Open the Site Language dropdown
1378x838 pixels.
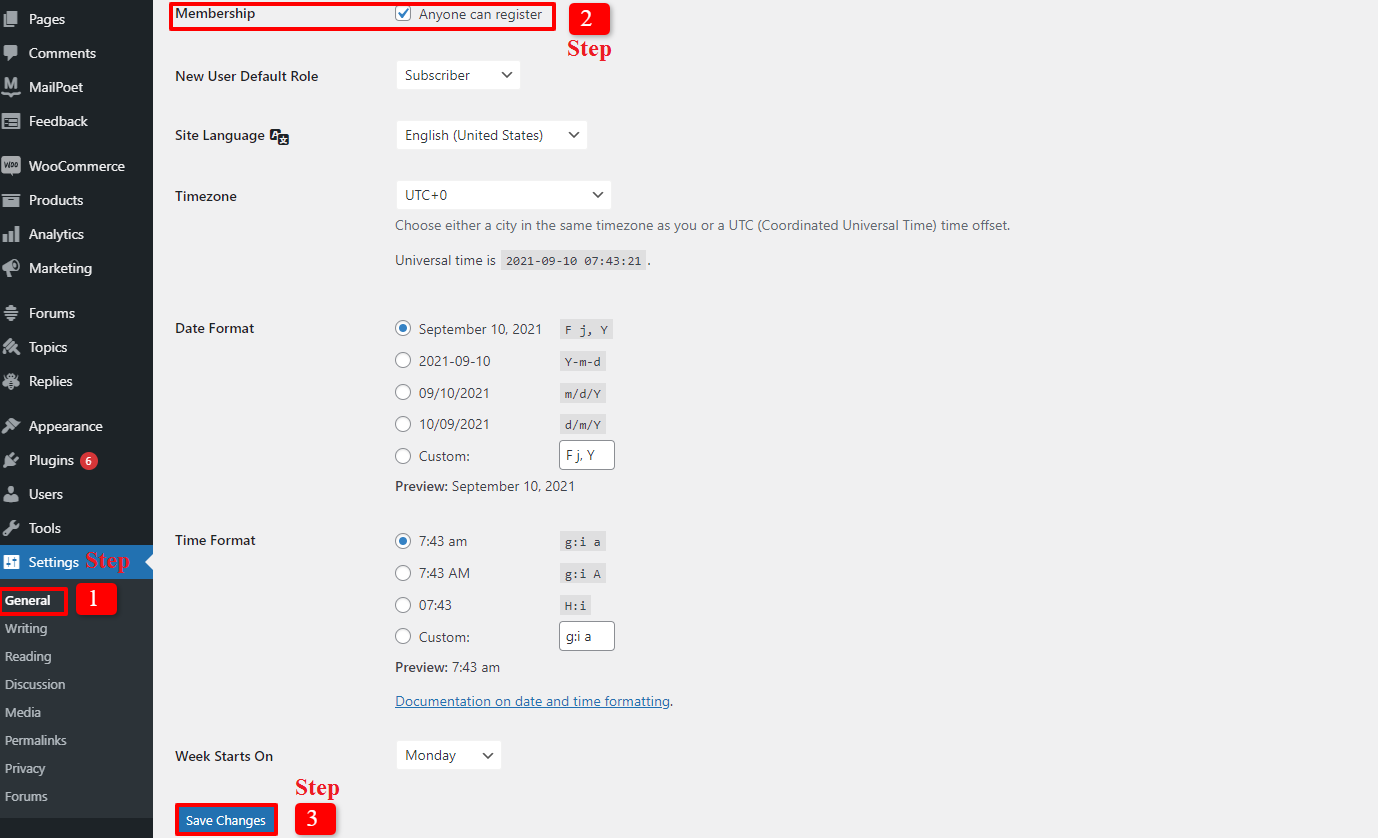tap(491, 135)
